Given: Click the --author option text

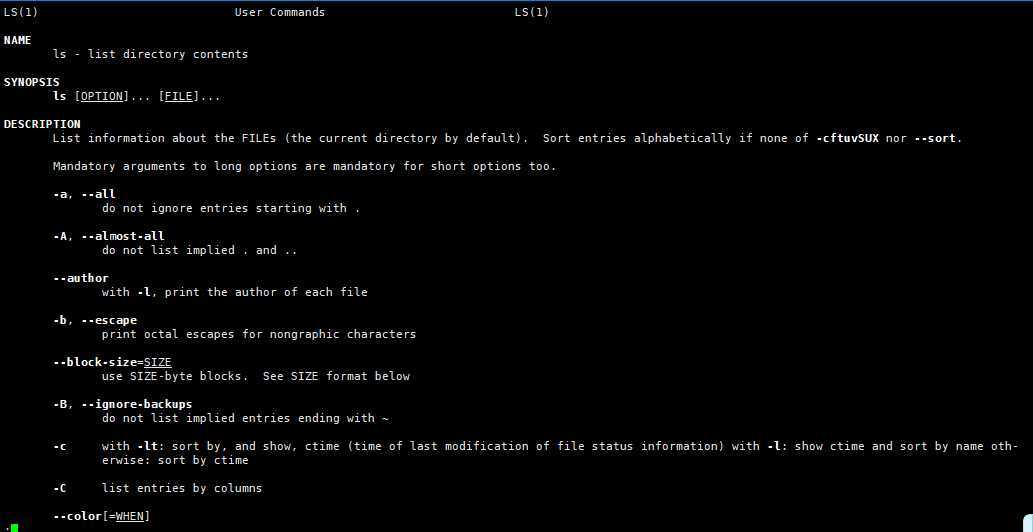Looking at the screenshot, I should click(x=81, y=278).
